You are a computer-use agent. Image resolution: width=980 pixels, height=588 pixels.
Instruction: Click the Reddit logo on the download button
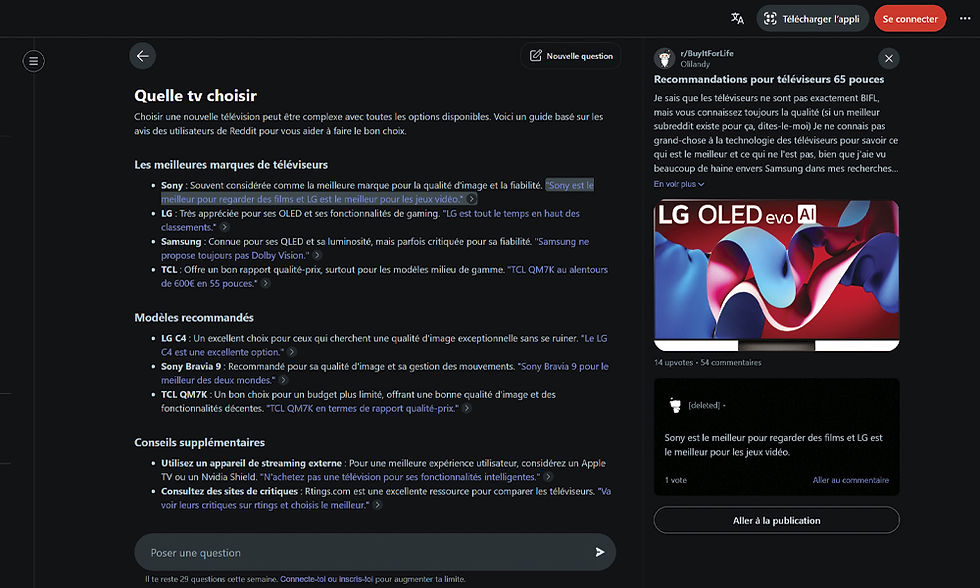(x=770, y=18)
